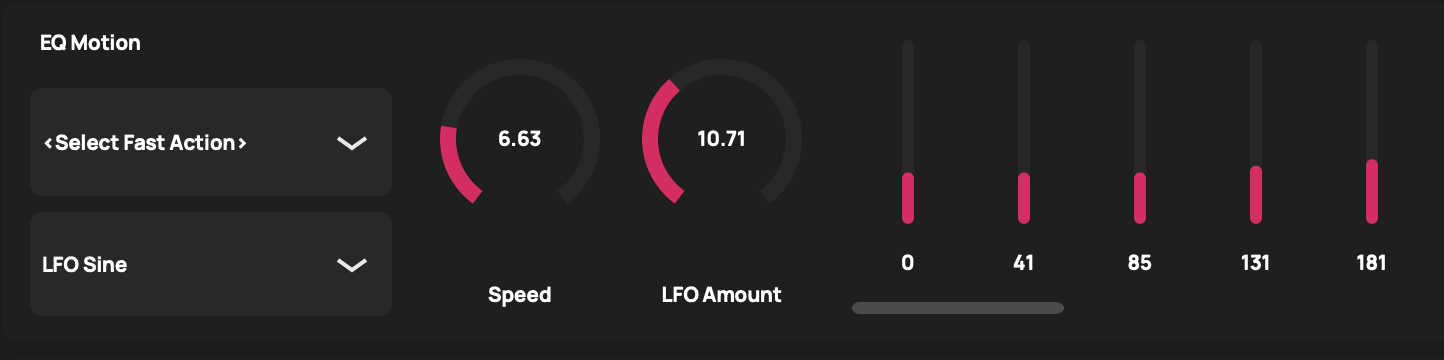Click the horizontal scrollbar below the sliders

coord(958,308)
